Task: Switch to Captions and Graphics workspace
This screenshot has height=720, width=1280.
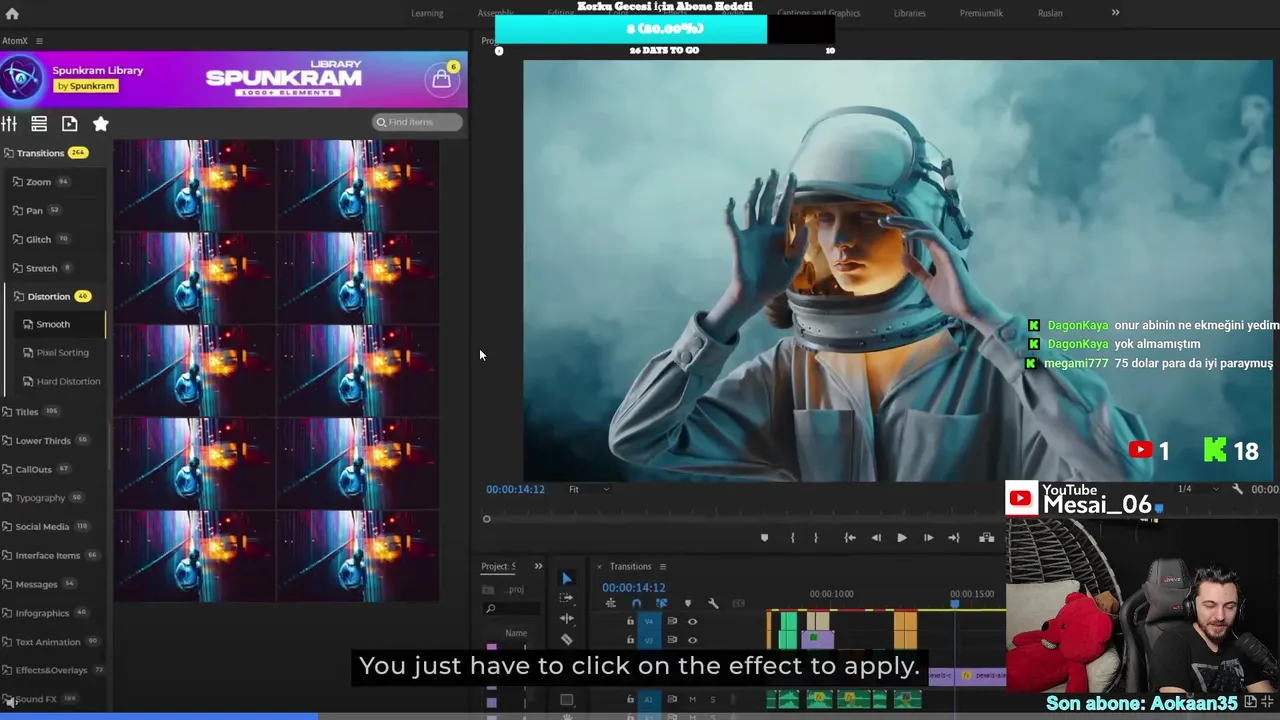Action: (819, 13)
